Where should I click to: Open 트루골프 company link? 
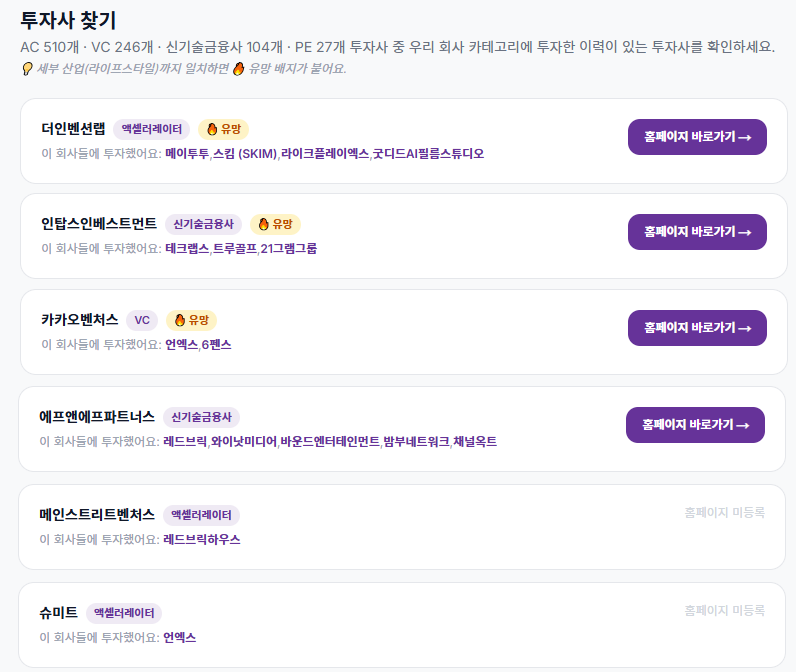(235, 249)
